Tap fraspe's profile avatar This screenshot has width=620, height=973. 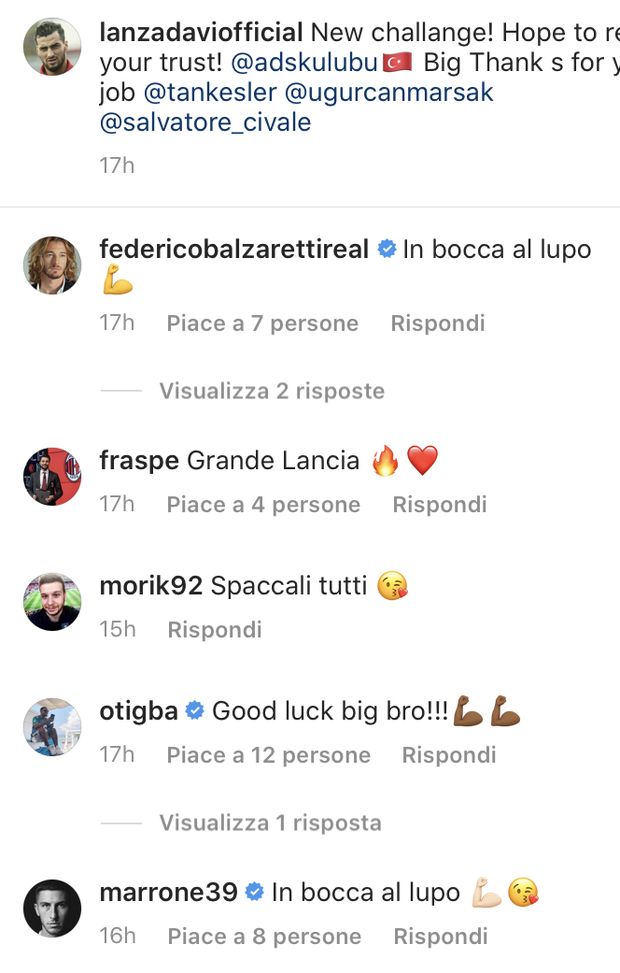(52, 476)
